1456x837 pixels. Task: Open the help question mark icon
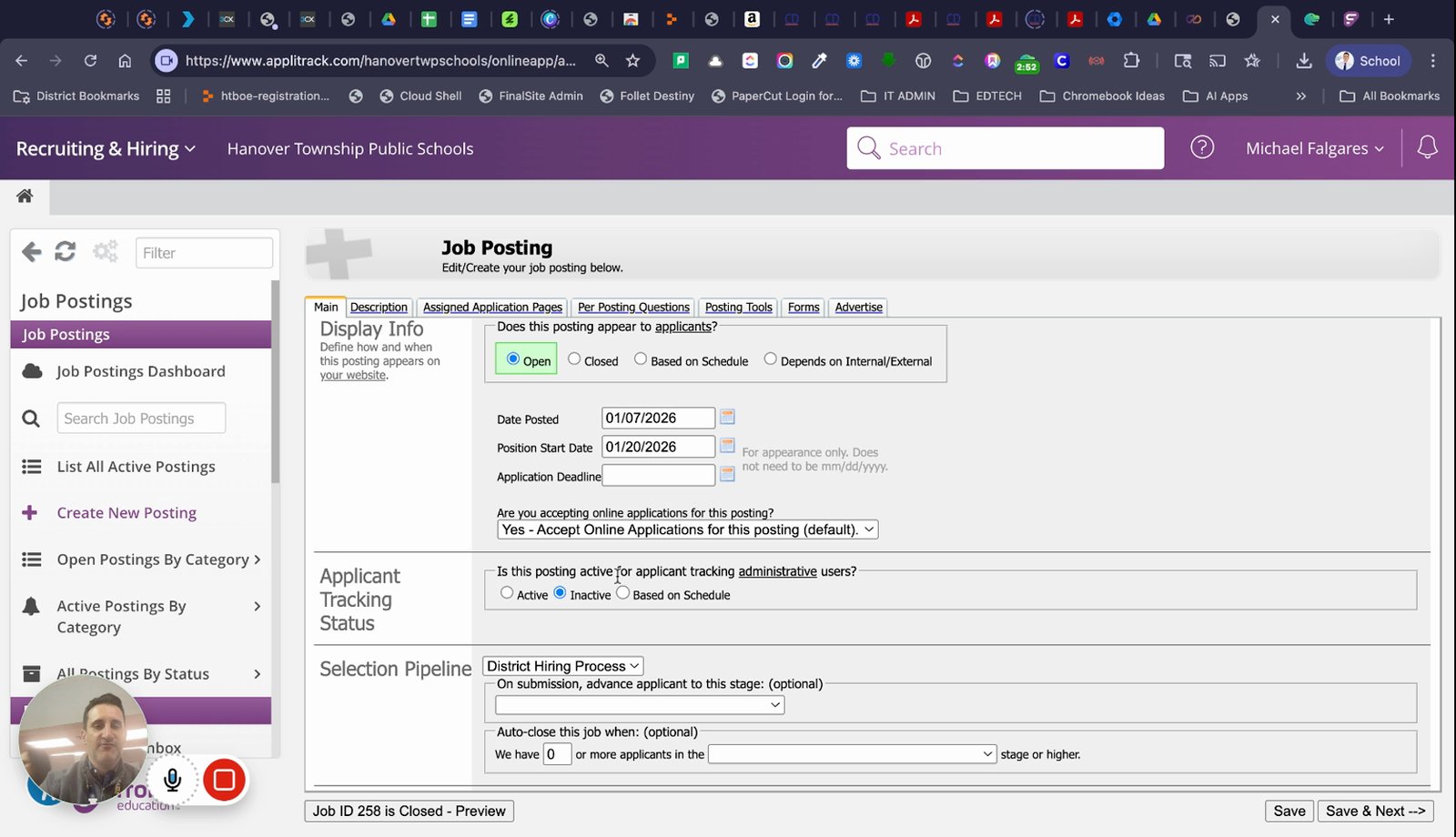tap(1202, 147)
